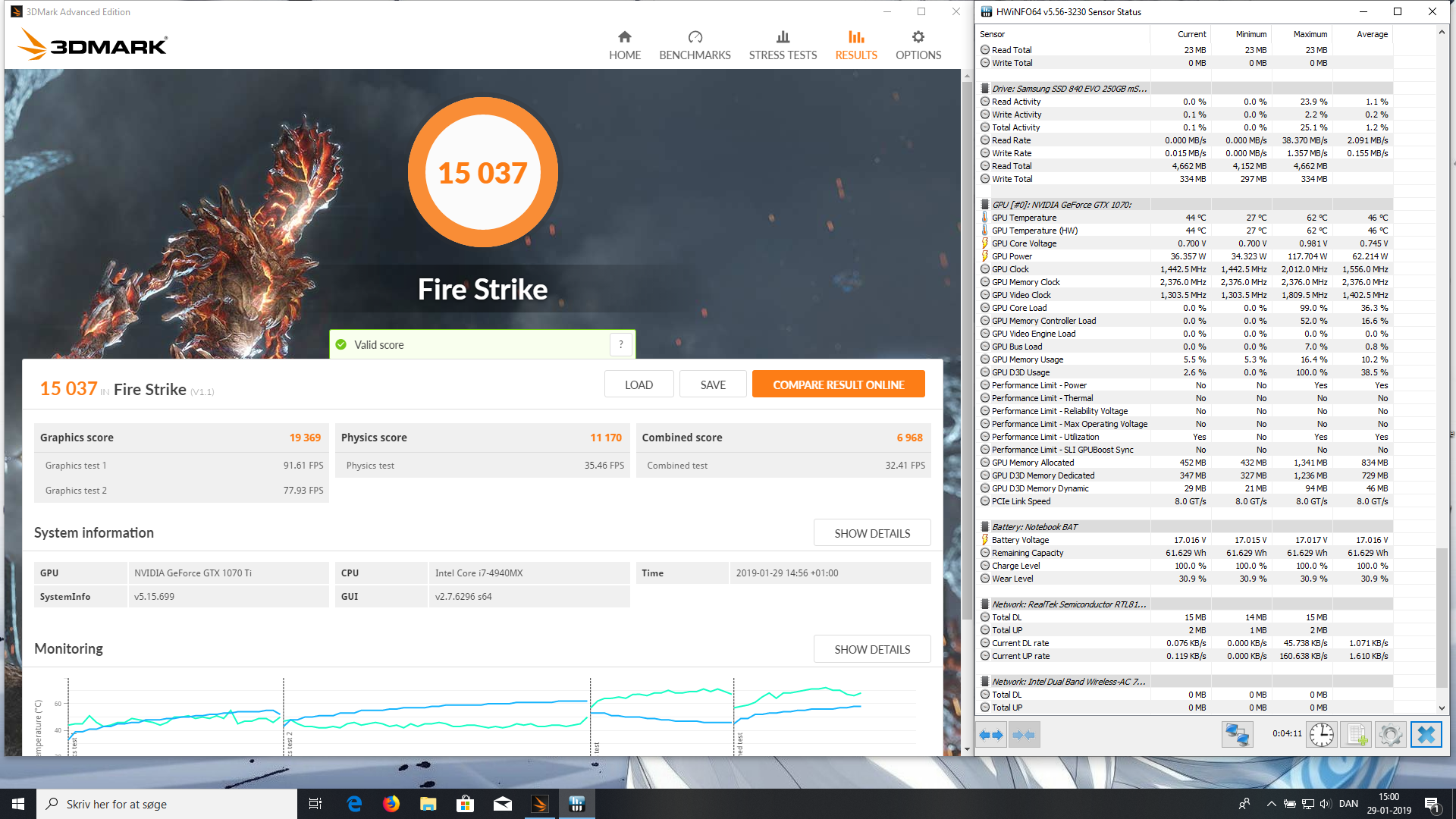Image resolution: width=1456 pixels, height=819 pixels.
Task: Launch Microsoft Edge from the taskbar
Action: 354,804
